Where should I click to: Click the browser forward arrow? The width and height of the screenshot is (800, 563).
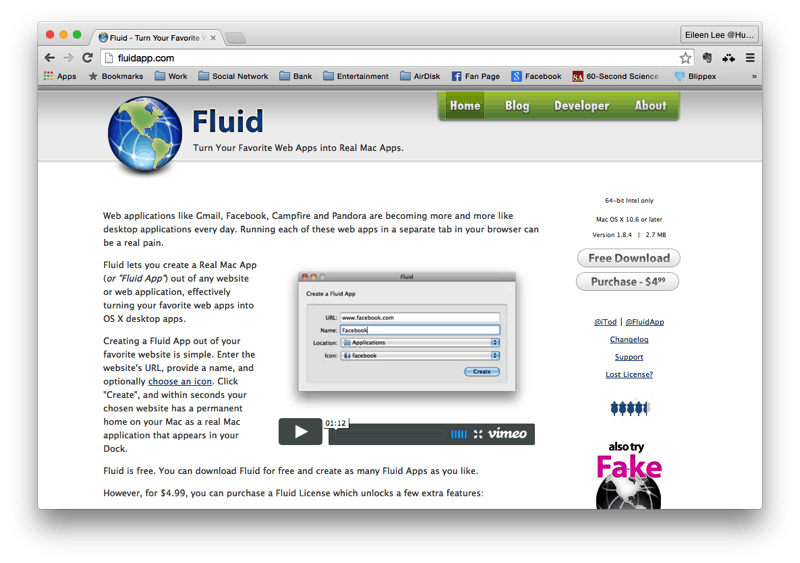(68, 58)
